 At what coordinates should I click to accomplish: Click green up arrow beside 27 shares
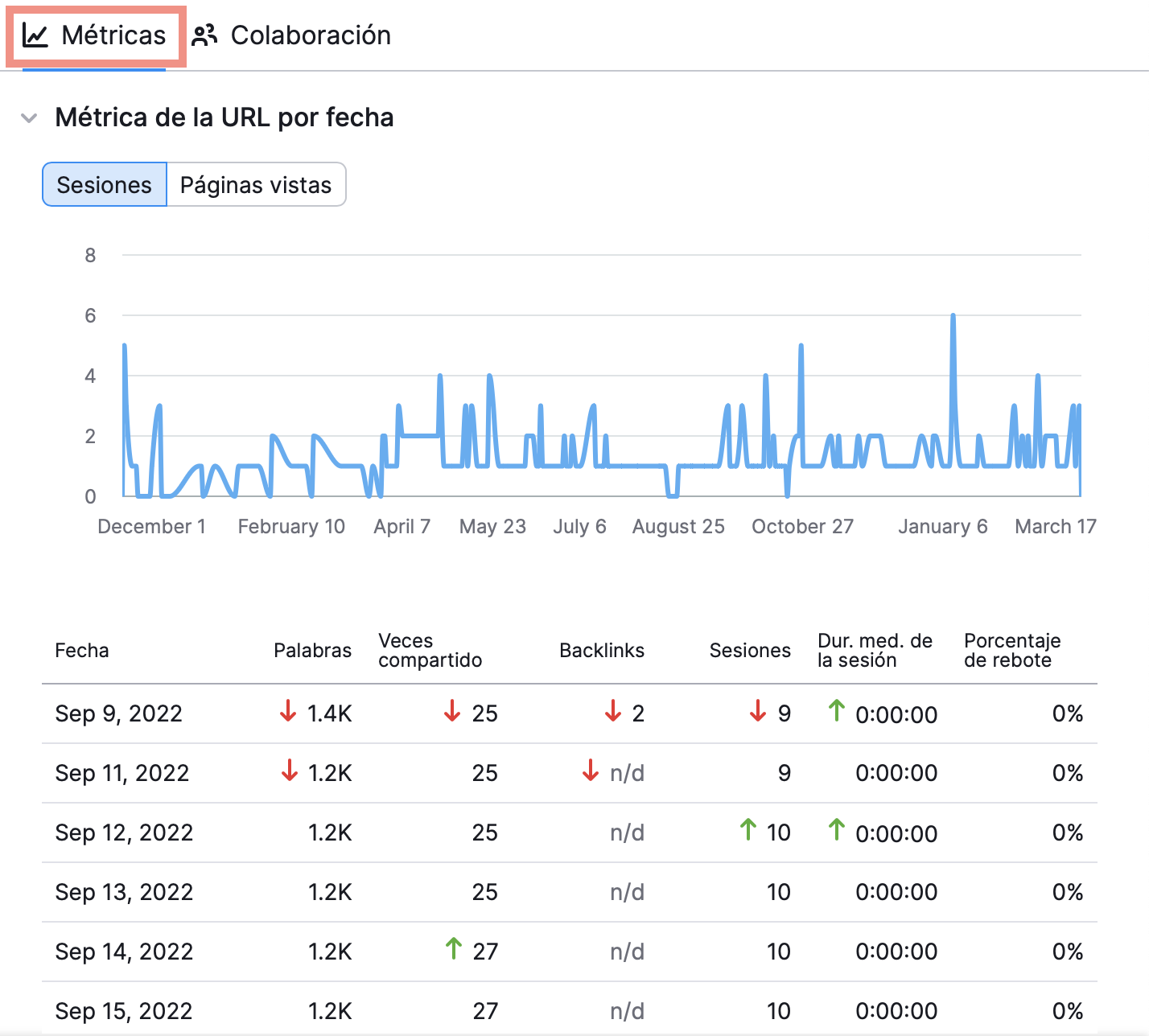click(x=454, y=949)
